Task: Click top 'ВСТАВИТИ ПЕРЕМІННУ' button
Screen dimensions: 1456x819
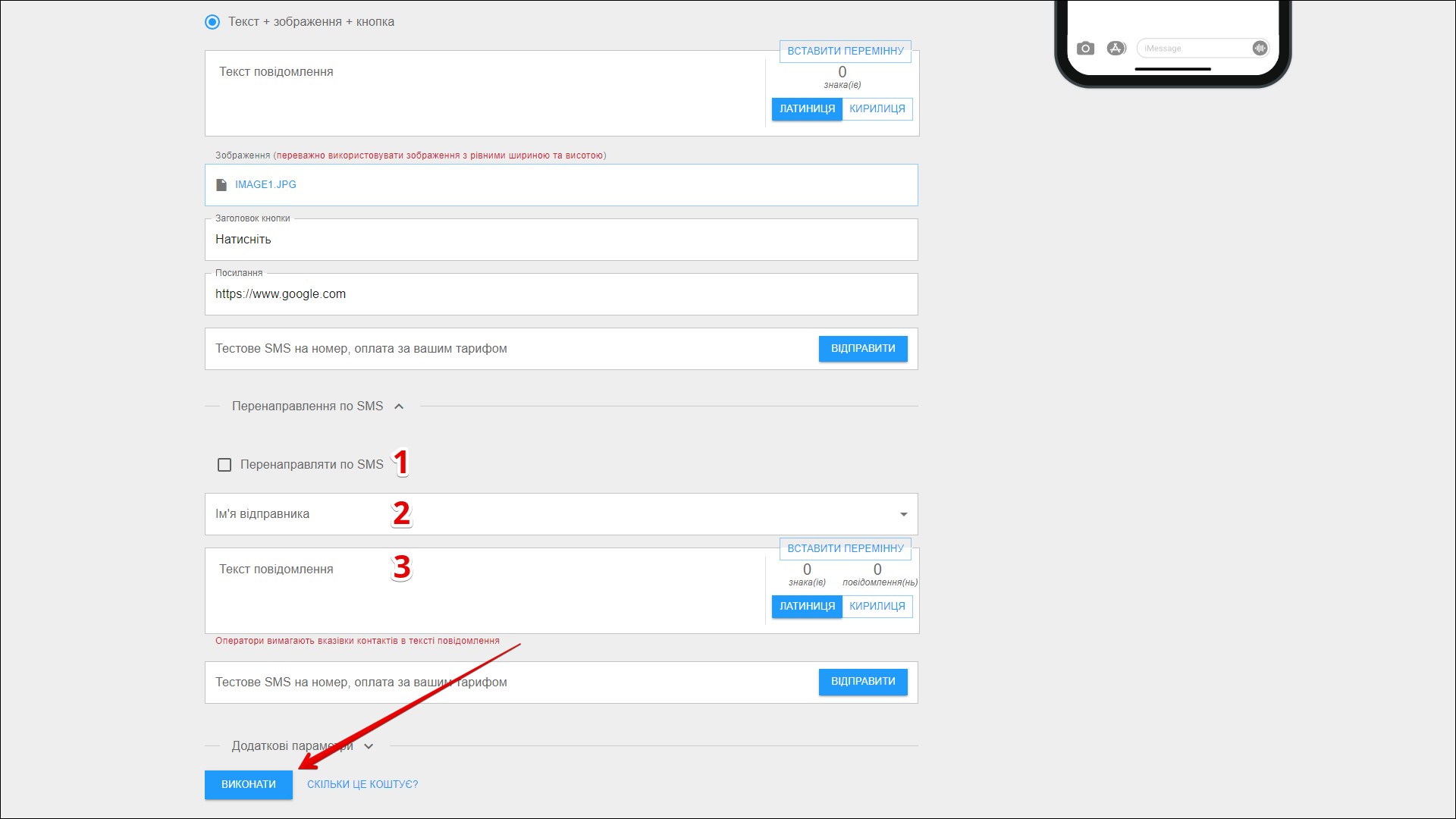Action: pos(845,52)
